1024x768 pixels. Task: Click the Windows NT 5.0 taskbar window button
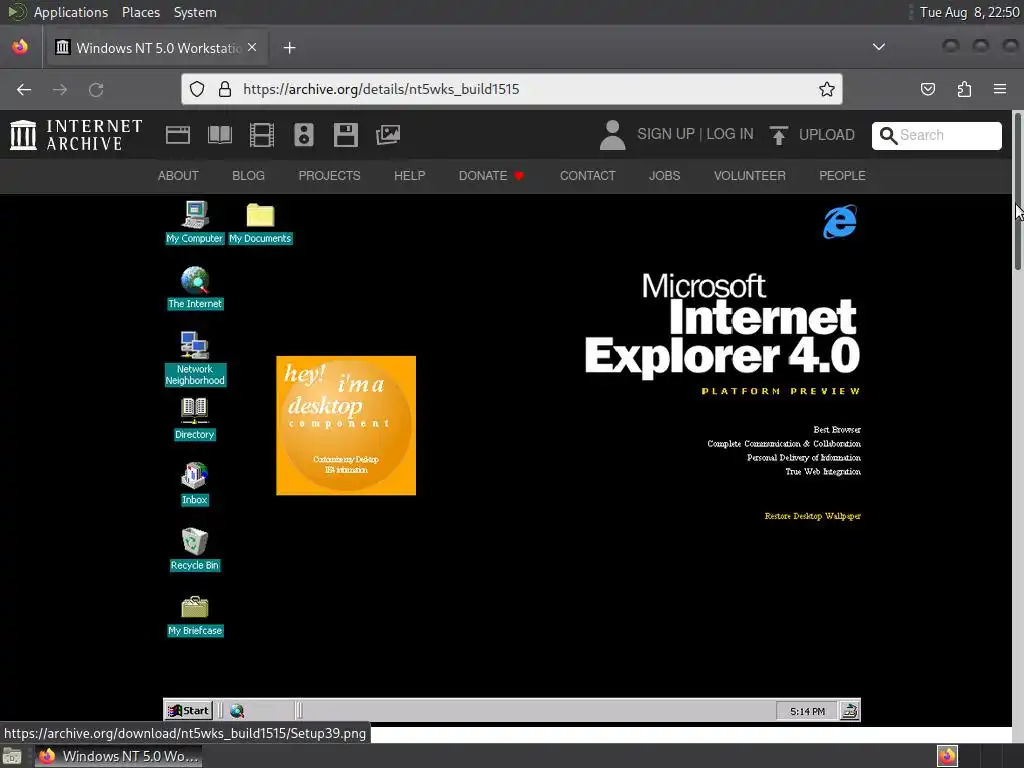point(118,756)
